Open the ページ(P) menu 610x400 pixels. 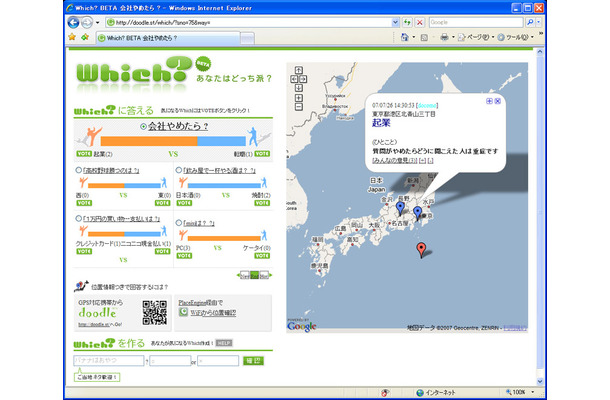click(475, 37)
